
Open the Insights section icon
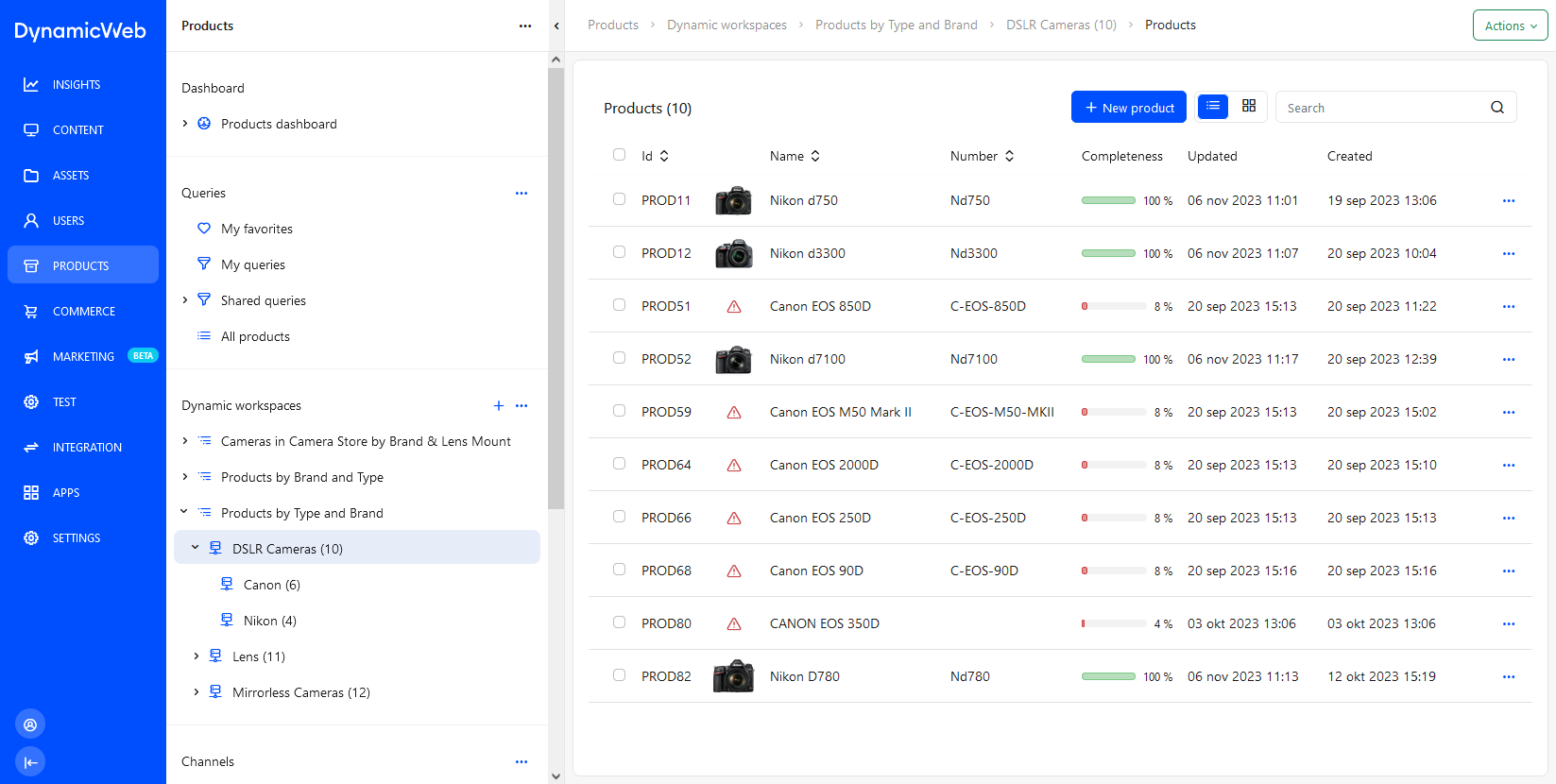point(31,85)
